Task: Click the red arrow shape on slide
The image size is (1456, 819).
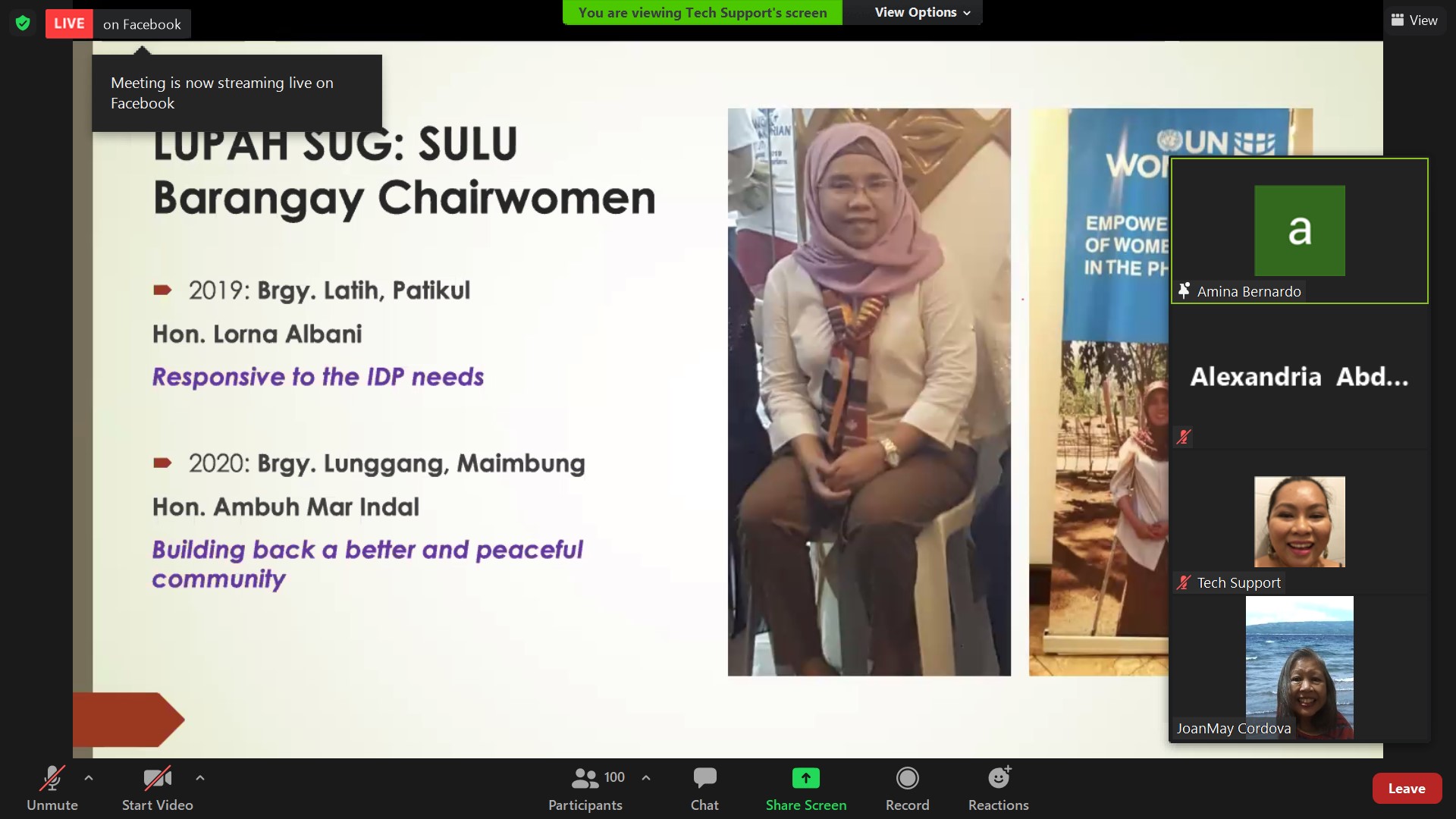Action: point(129,720)
